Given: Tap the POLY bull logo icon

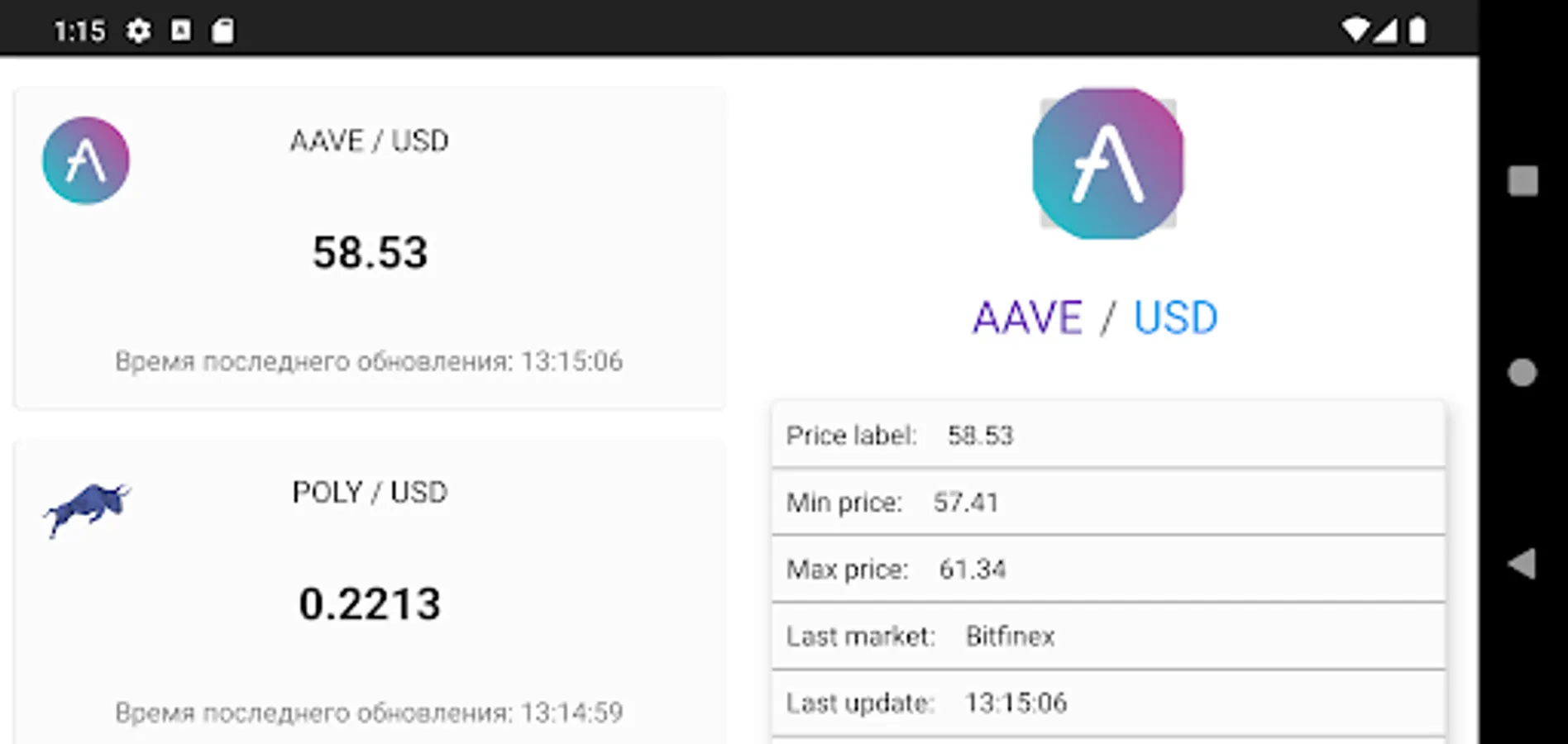Looking at the screenshot, I should click(x=87, y=508).
